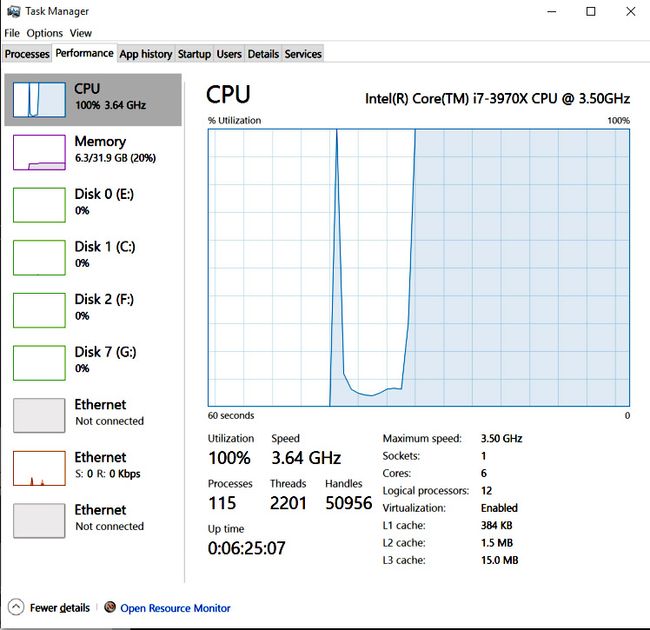Click the Resource Monitor icon

[110, 608]
